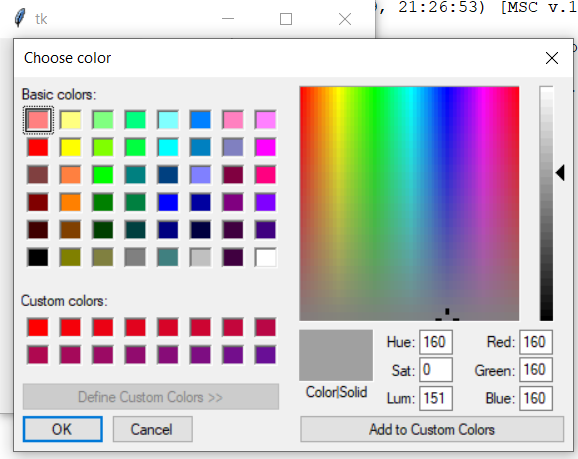This screenshot has width=578, height=459.
Task: Click the luminance slider arrow marker
Action: (560, 173)
